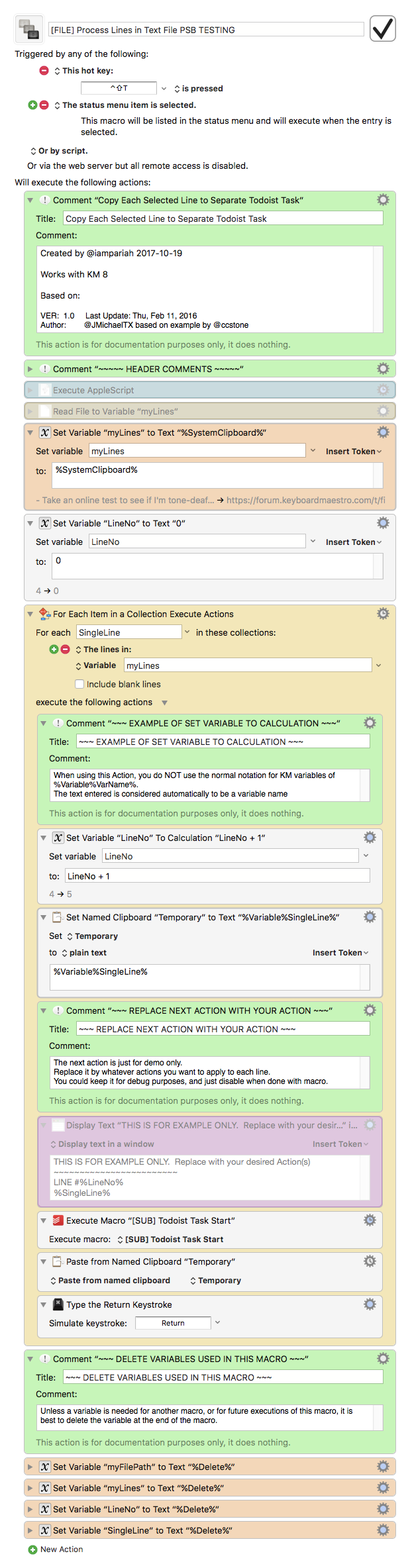Screen dimensions: 410x1568
Task: Click the Return keystroke field
Action: tap(173, 1323)
